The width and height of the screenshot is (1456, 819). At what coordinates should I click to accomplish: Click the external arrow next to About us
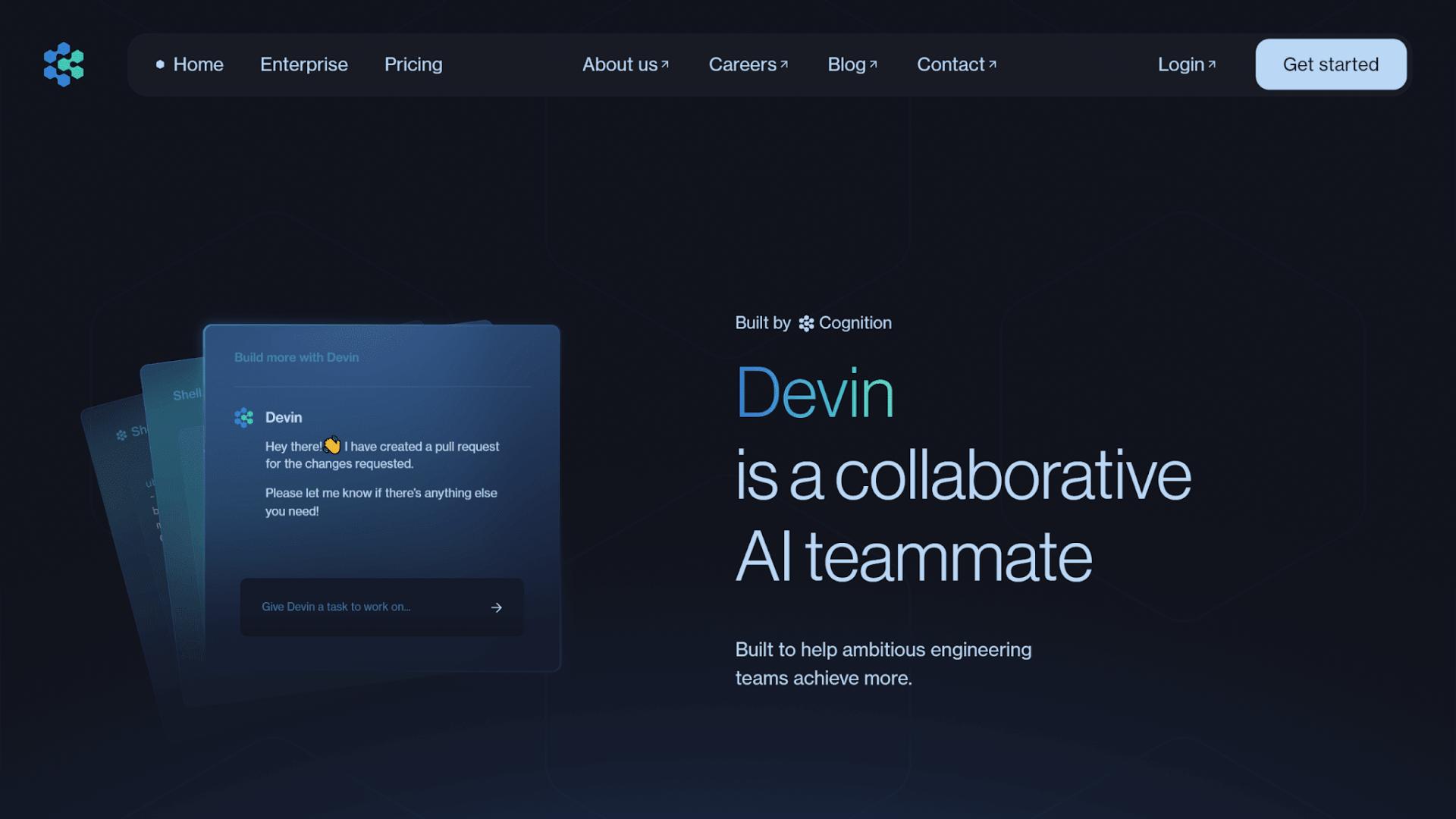tap(665, 64)
